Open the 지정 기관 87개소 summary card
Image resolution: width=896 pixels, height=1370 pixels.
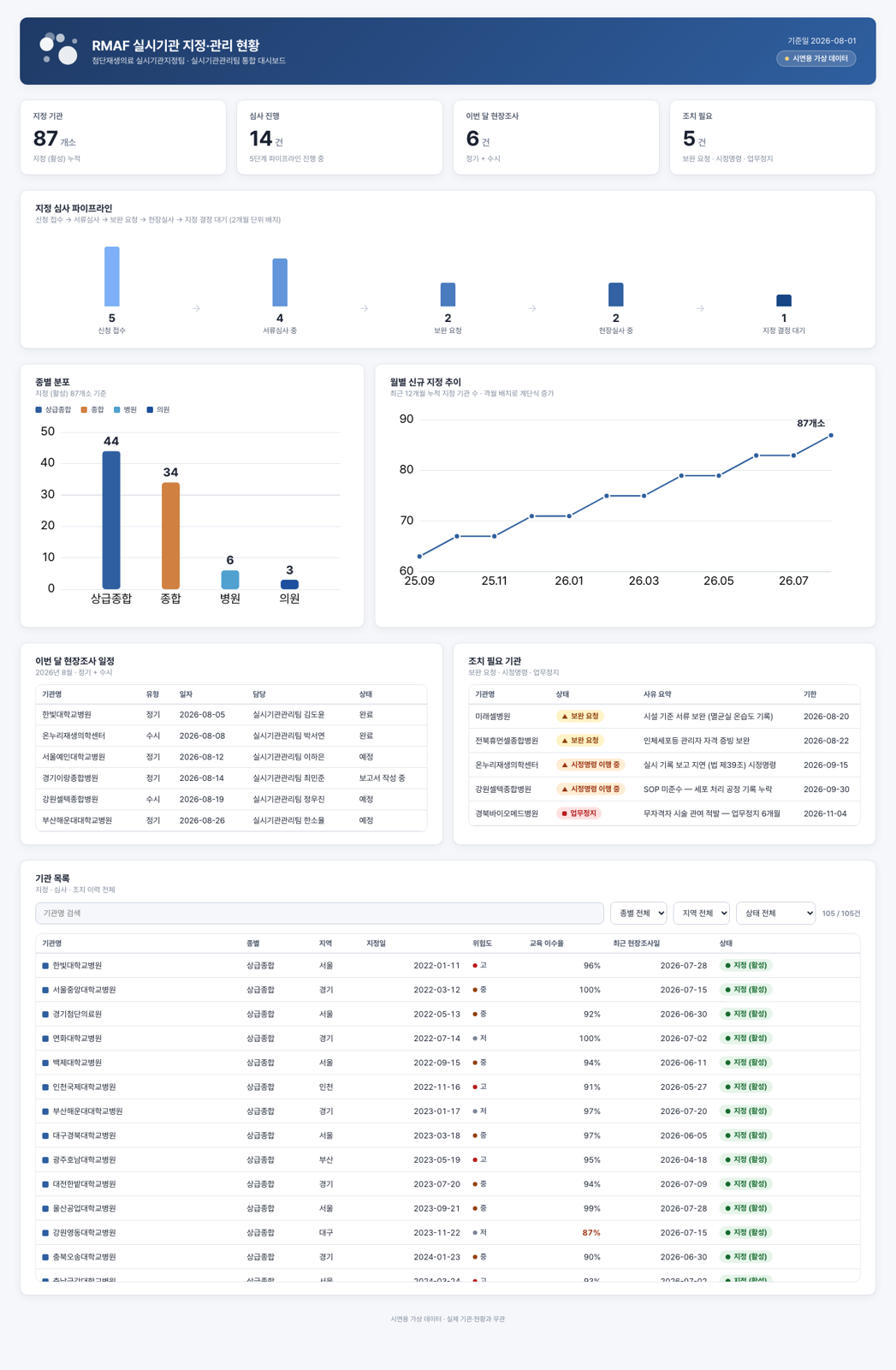point(123,137)
